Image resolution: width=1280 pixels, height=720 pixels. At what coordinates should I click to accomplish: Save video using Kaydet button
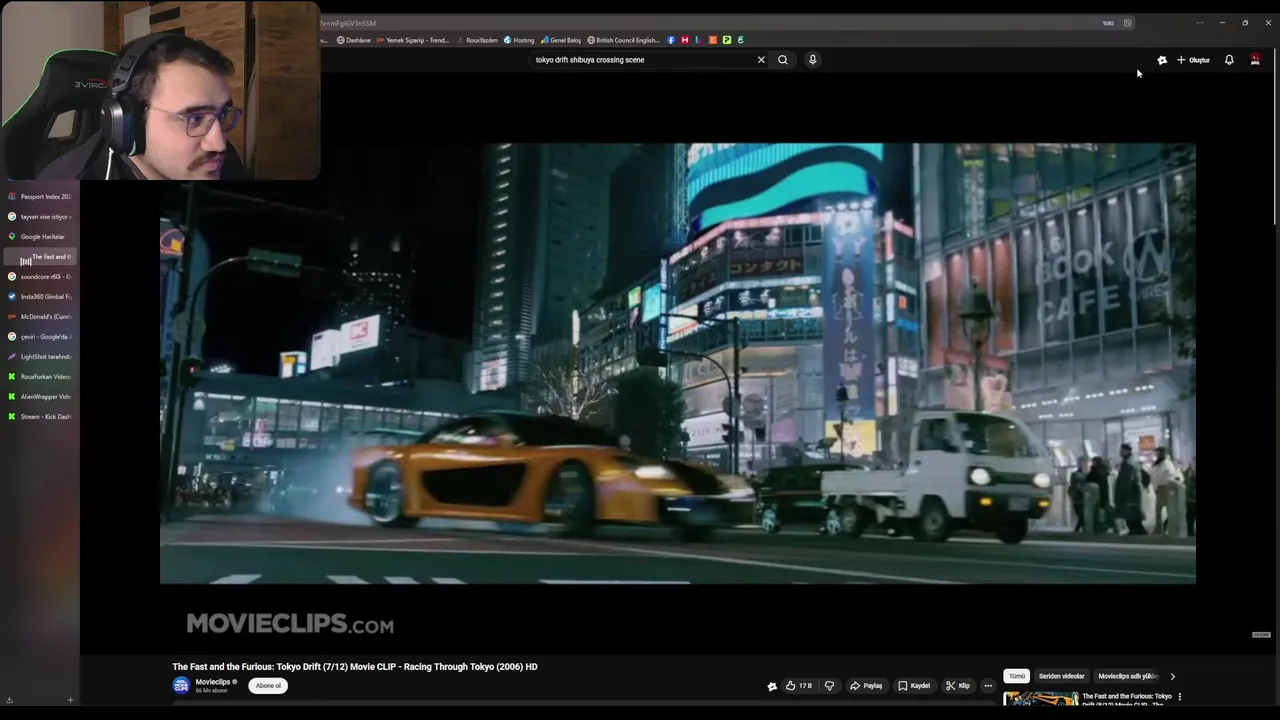point(914,686)
